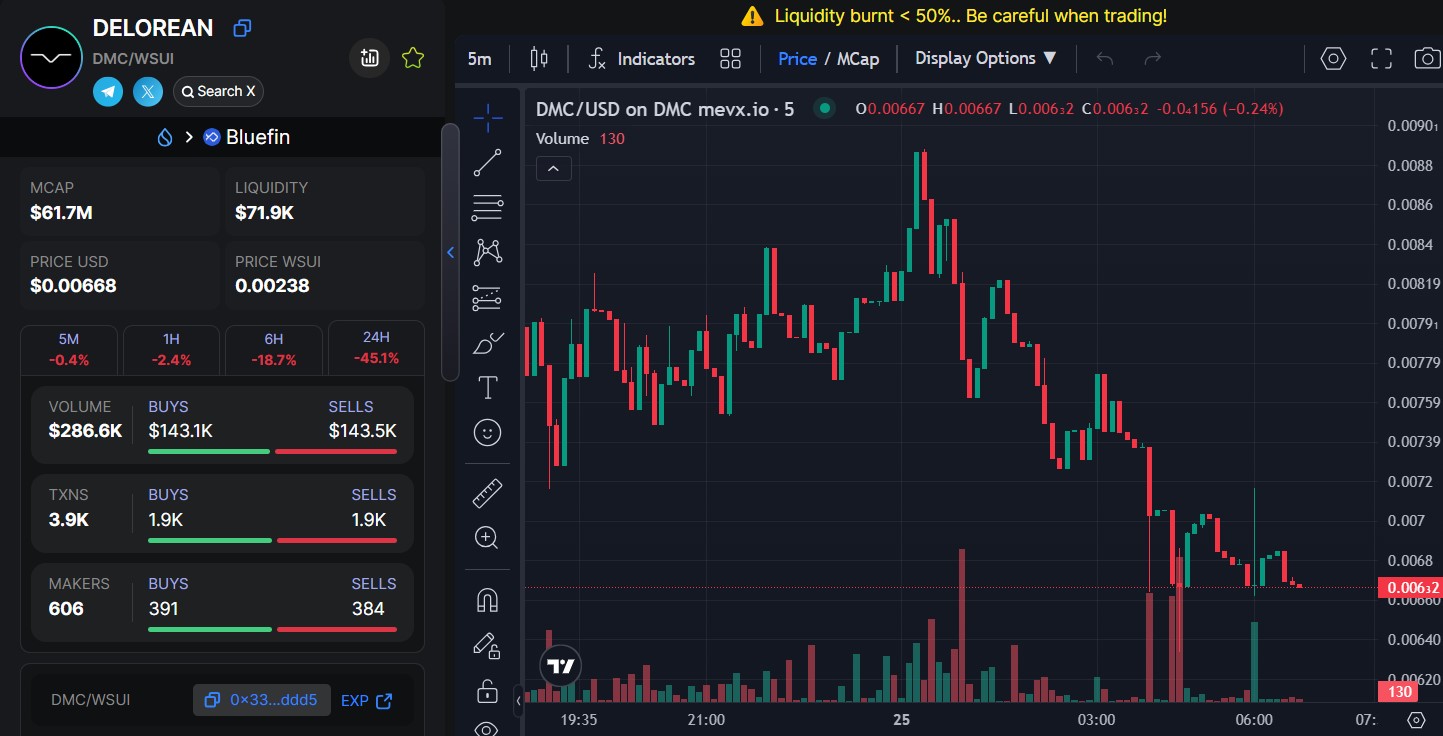Click the chart snapshot camera icon
This screenshot has width=1443, height=736.
[x=1427, y=59]
